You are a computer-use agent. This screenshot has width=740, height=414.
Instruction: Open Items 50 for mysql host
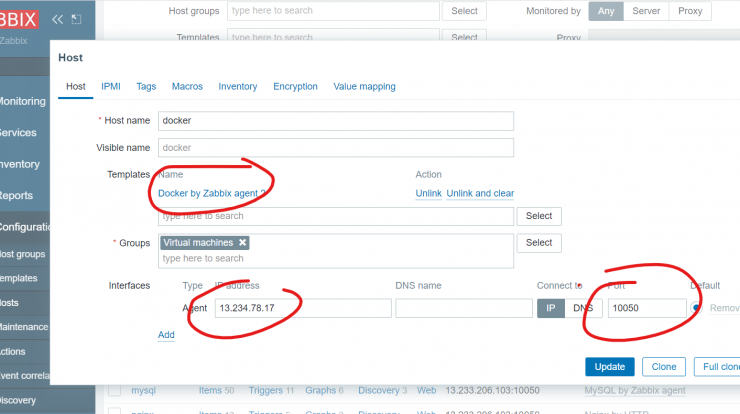coord(216,390)
